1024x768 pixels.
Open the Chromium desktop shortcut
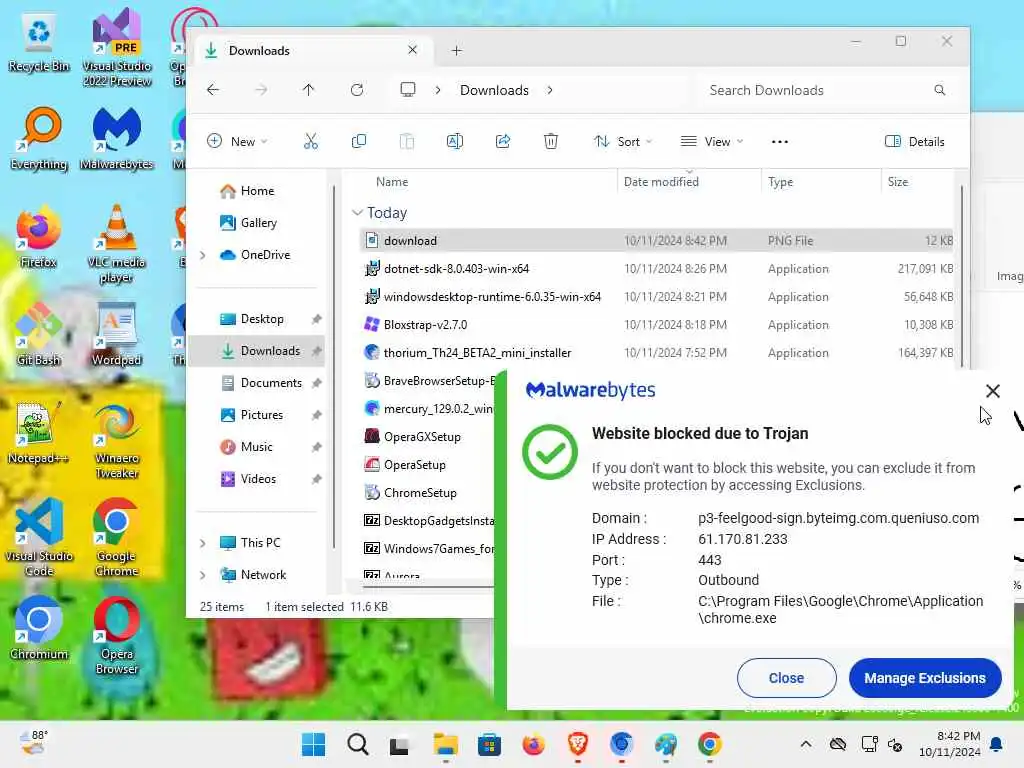coord(39,628)
